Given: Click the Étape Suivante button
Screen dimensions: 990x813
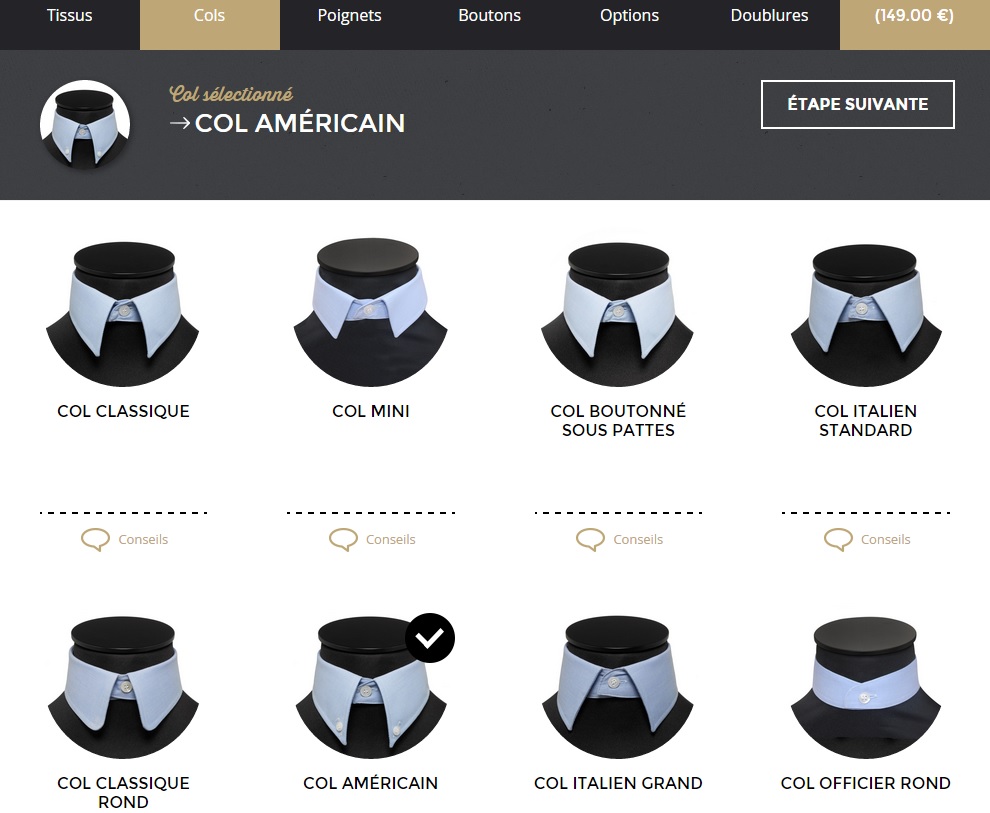Looking at the screenshot, I should pos(857,104).
